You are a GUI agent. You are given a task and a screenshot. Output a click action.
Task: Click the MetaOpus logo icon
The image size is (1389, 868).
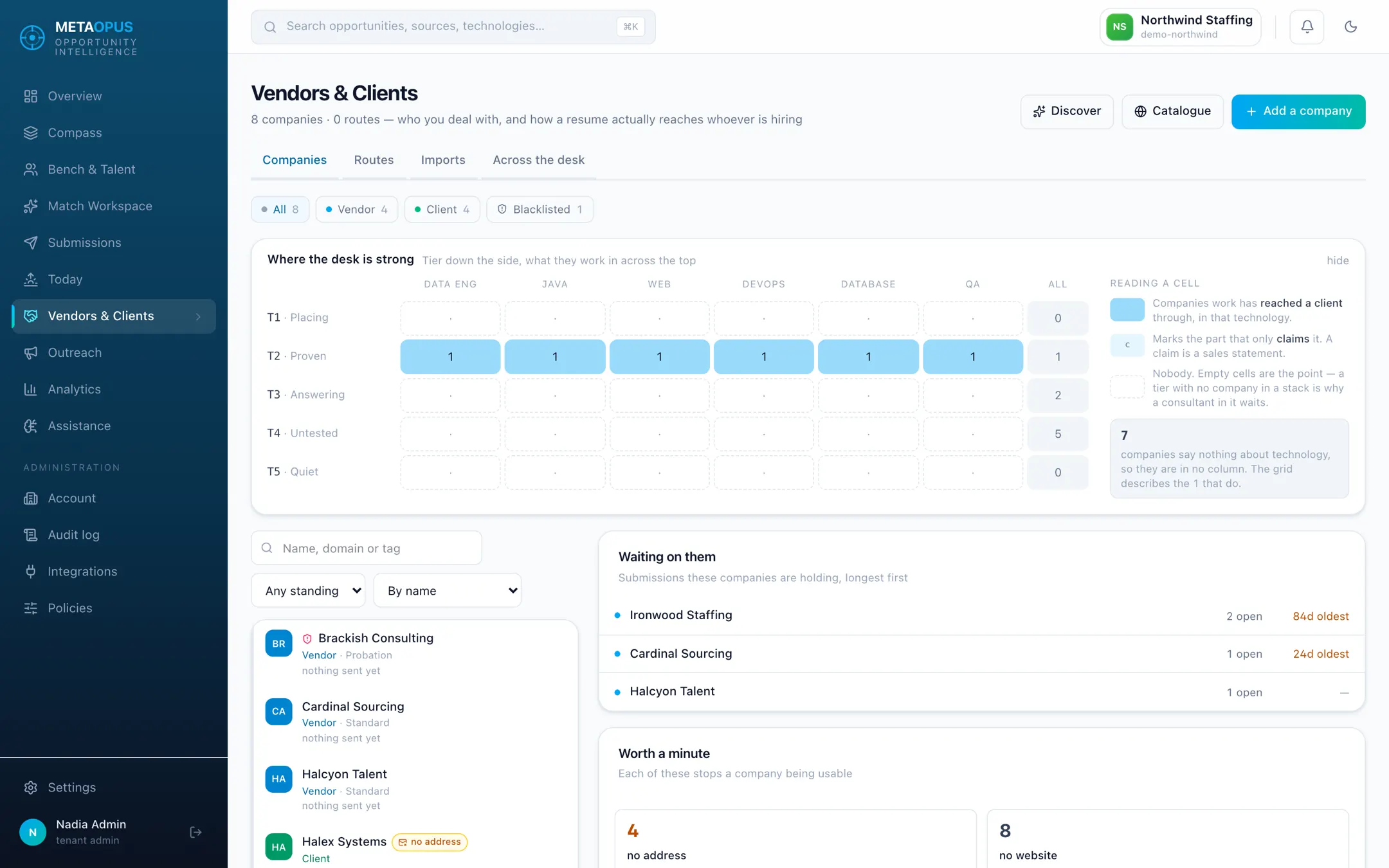click(x=32, y=37)
